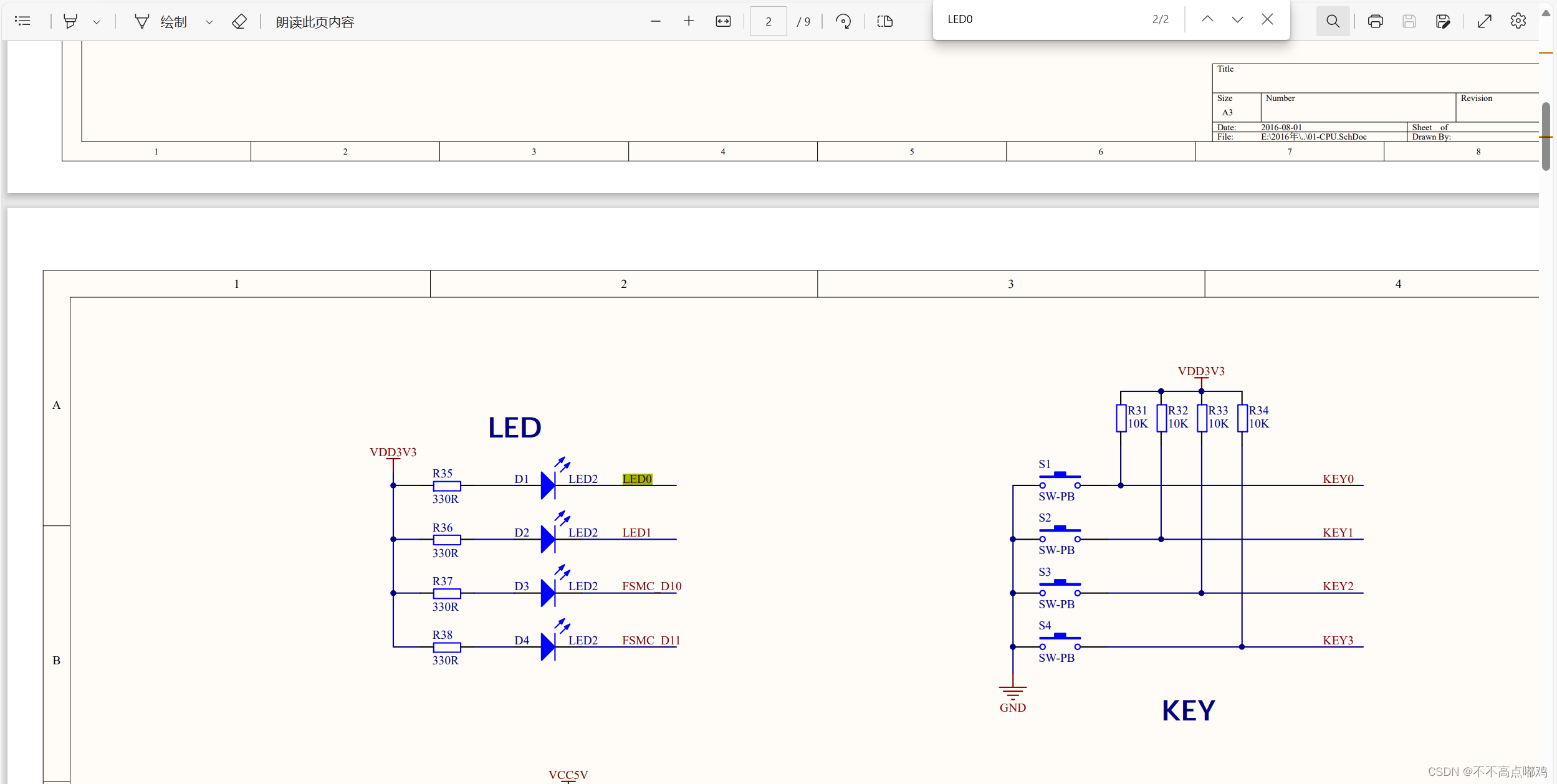
Task: Switch the page view layout
Action: [884, 21]
